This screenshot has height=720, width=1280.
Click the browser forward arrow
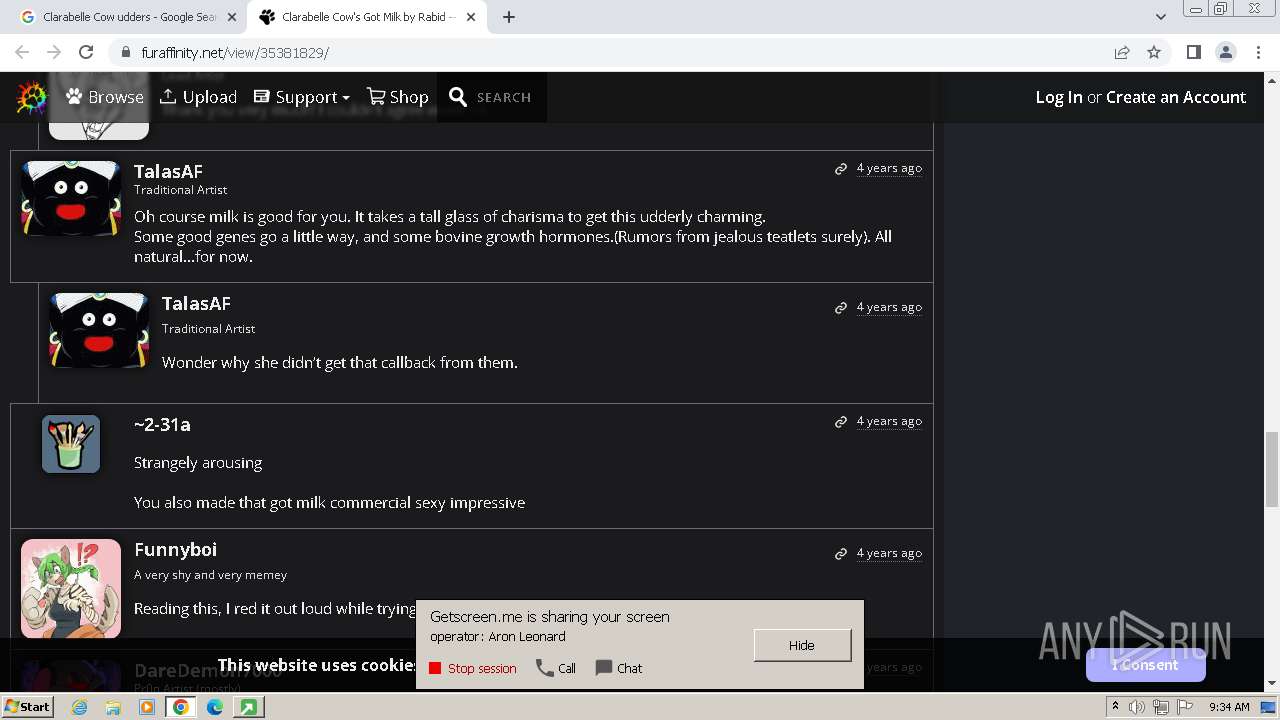(54, 52)
